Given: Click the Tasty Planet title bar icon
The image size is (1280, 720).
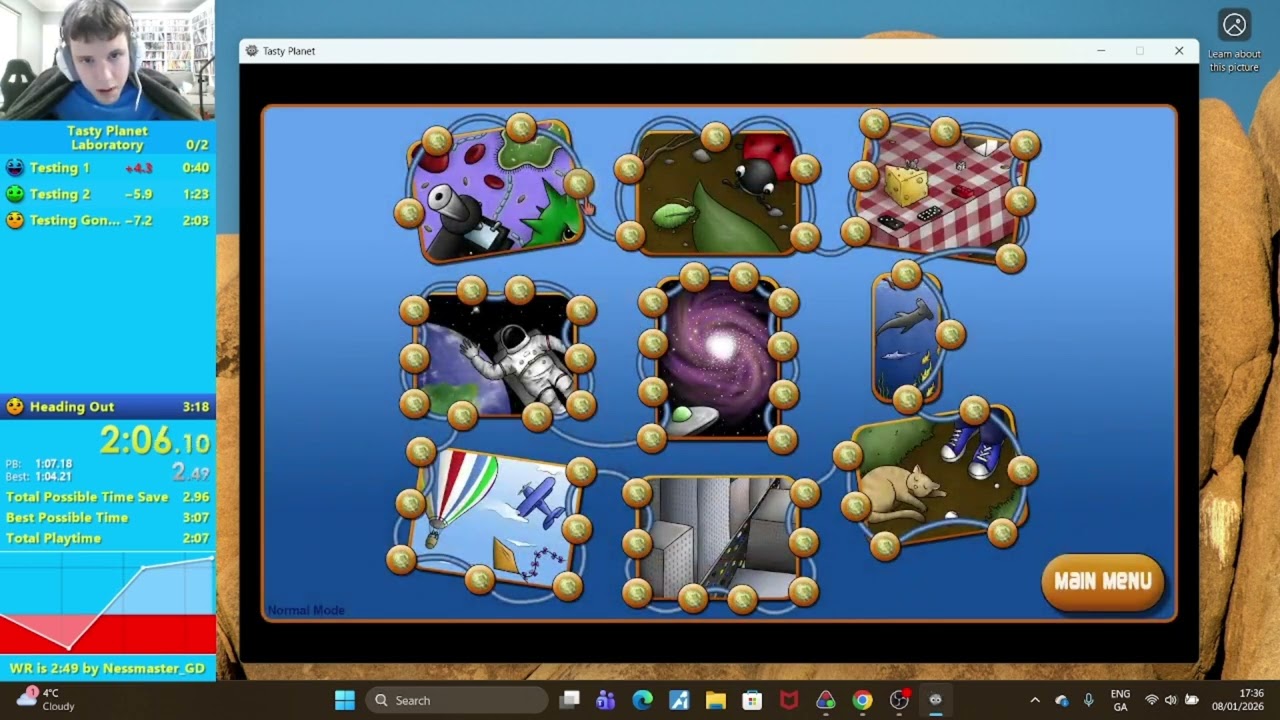Looking at the screenshot, I should pyautogui.click(x=251, y=51).
